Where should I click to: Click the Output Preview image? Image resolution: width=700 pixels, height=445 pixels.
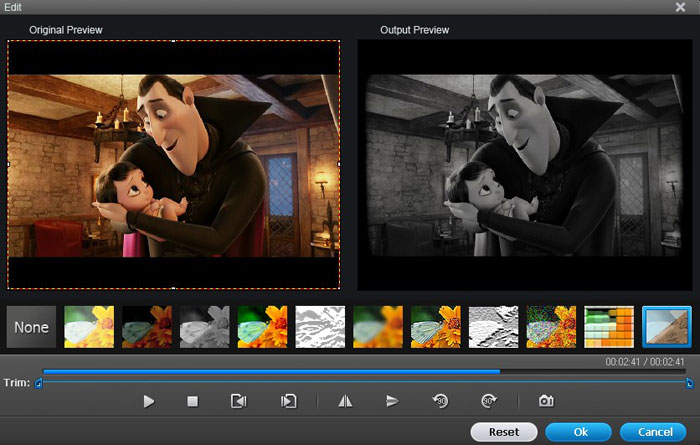coord(525,166)
